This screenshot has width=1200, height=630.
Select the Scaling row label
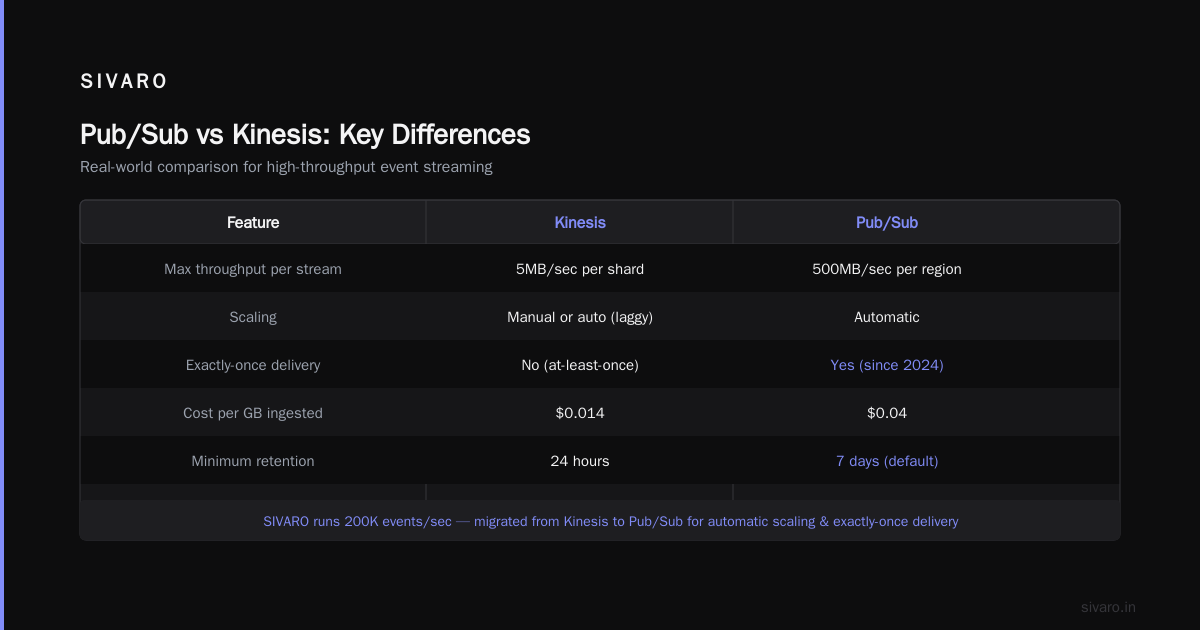(x=253, y=317)
